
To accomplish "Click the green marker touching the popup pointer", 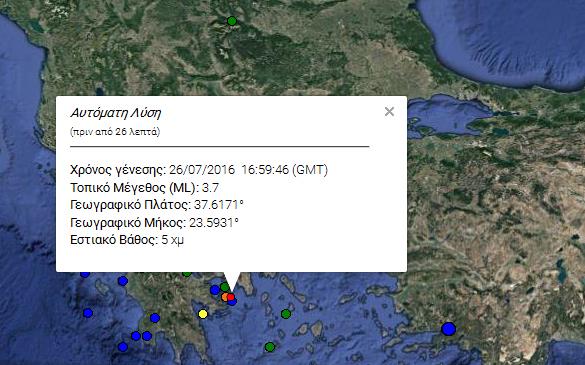I will (224, 287).
